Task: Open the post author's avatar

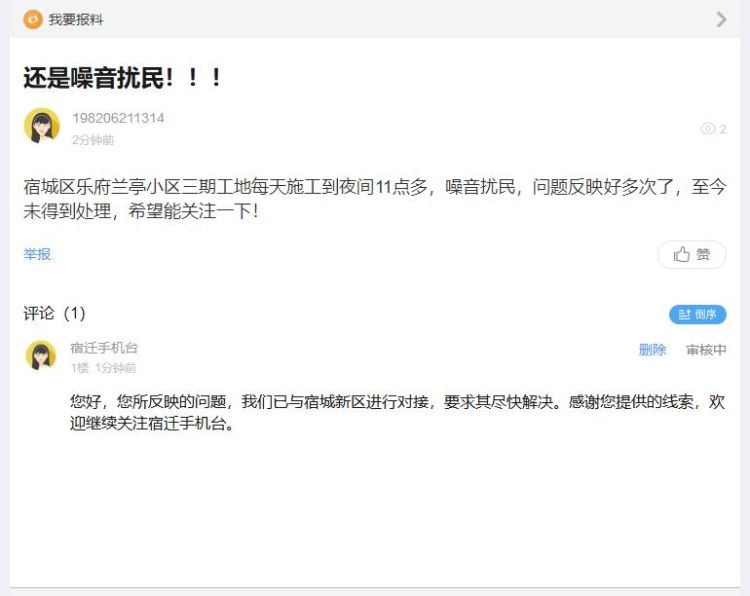Action: (x=42, y=126)
